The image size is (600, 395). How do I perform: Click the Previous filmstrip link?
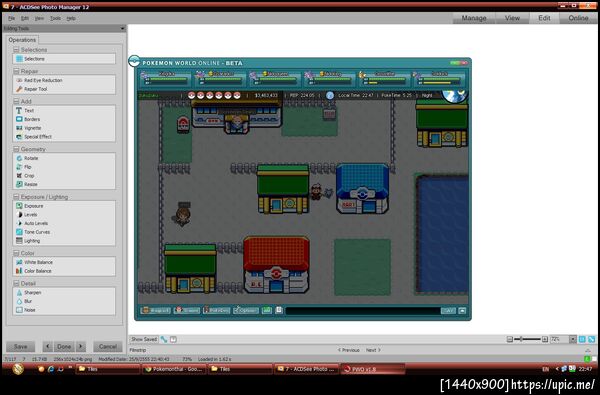[349, 350]
